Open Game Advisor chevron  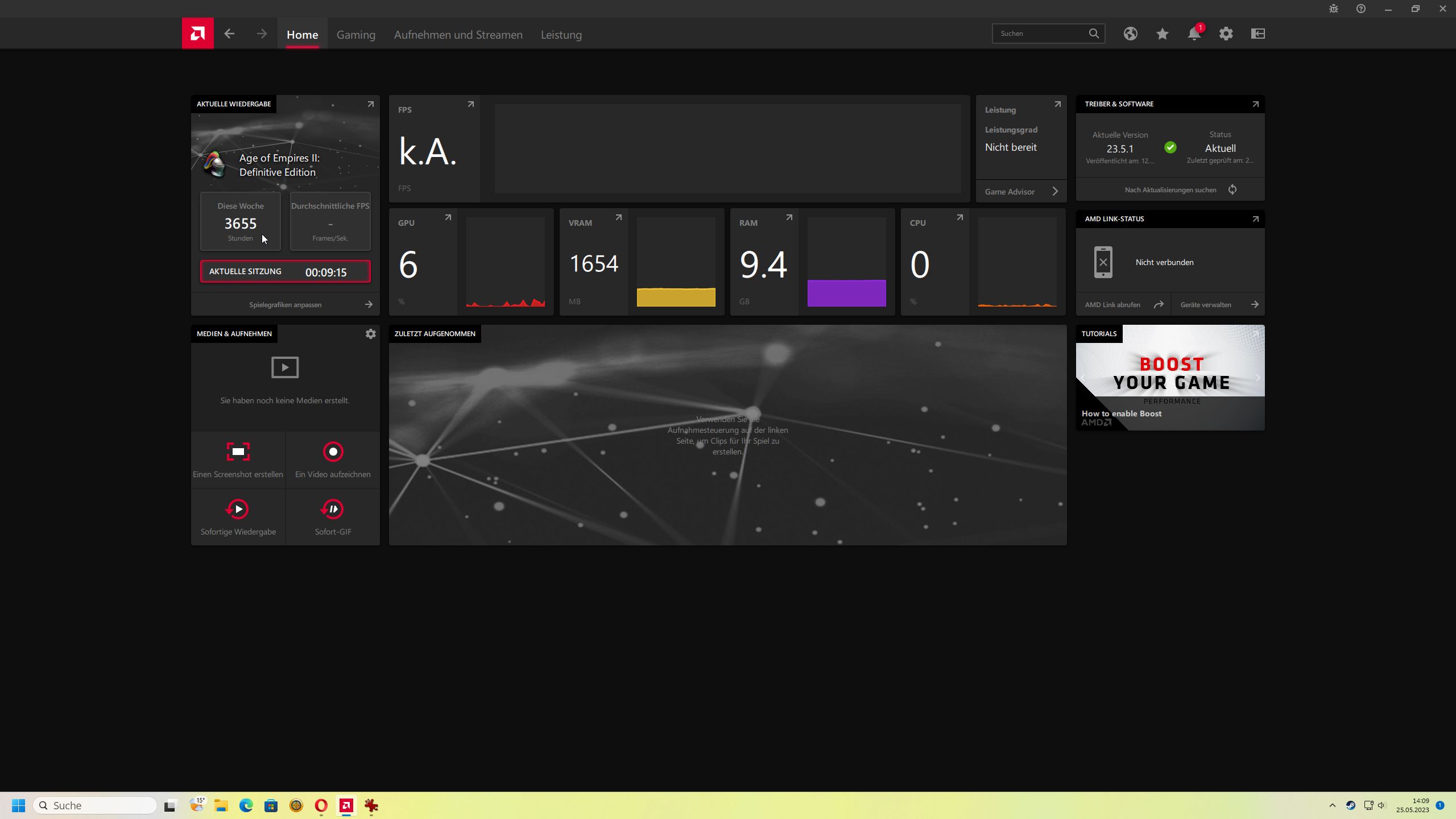coord(1055,192)
